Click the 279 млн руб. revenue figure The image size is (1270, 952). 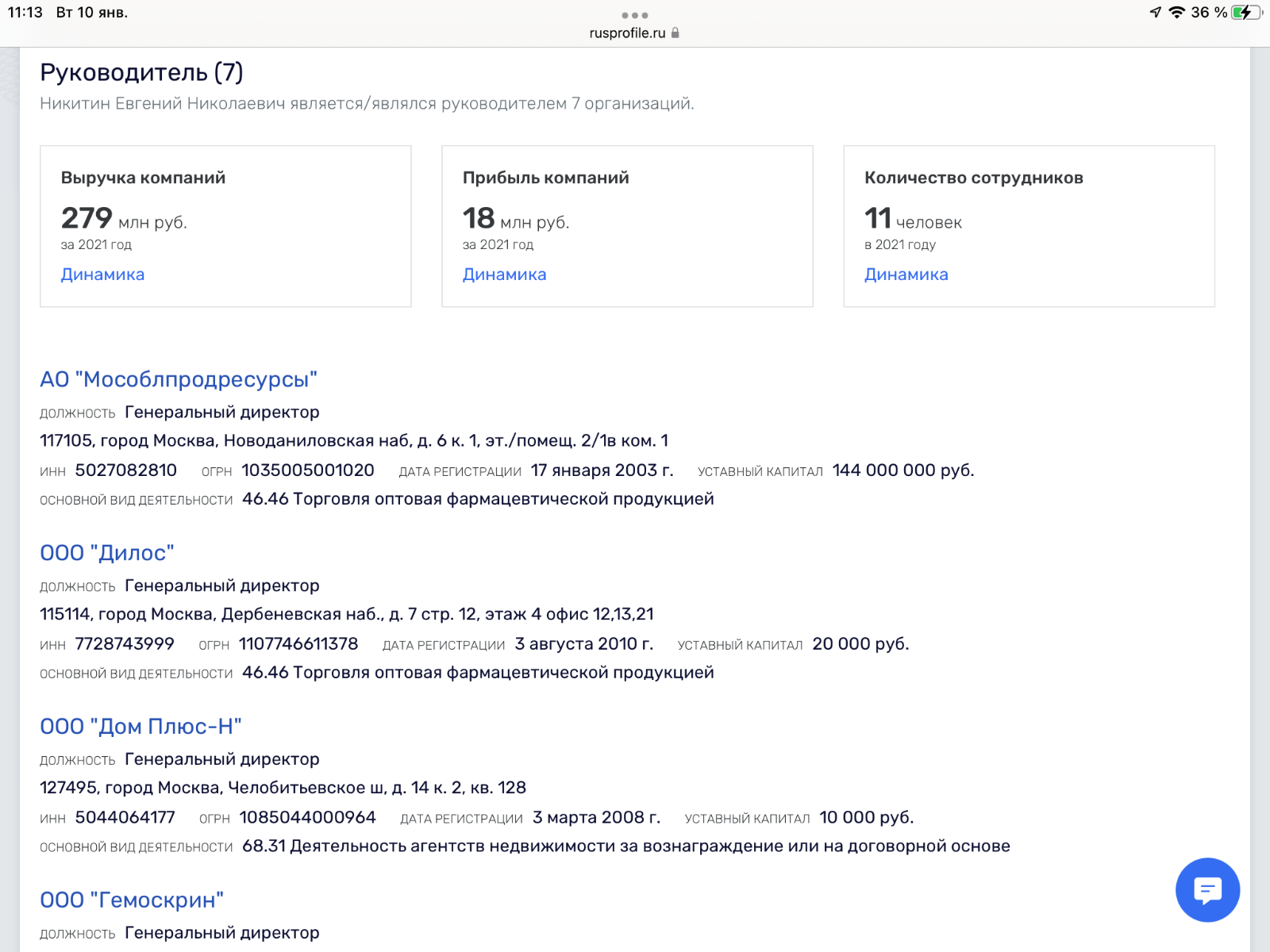pyautogui.click(x=124, y=218)
